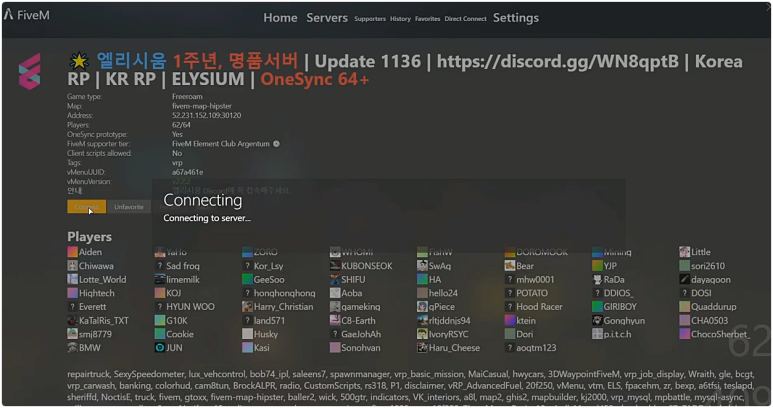
Task: Open the Favorites tab
Action: click(x=427, y=19)
